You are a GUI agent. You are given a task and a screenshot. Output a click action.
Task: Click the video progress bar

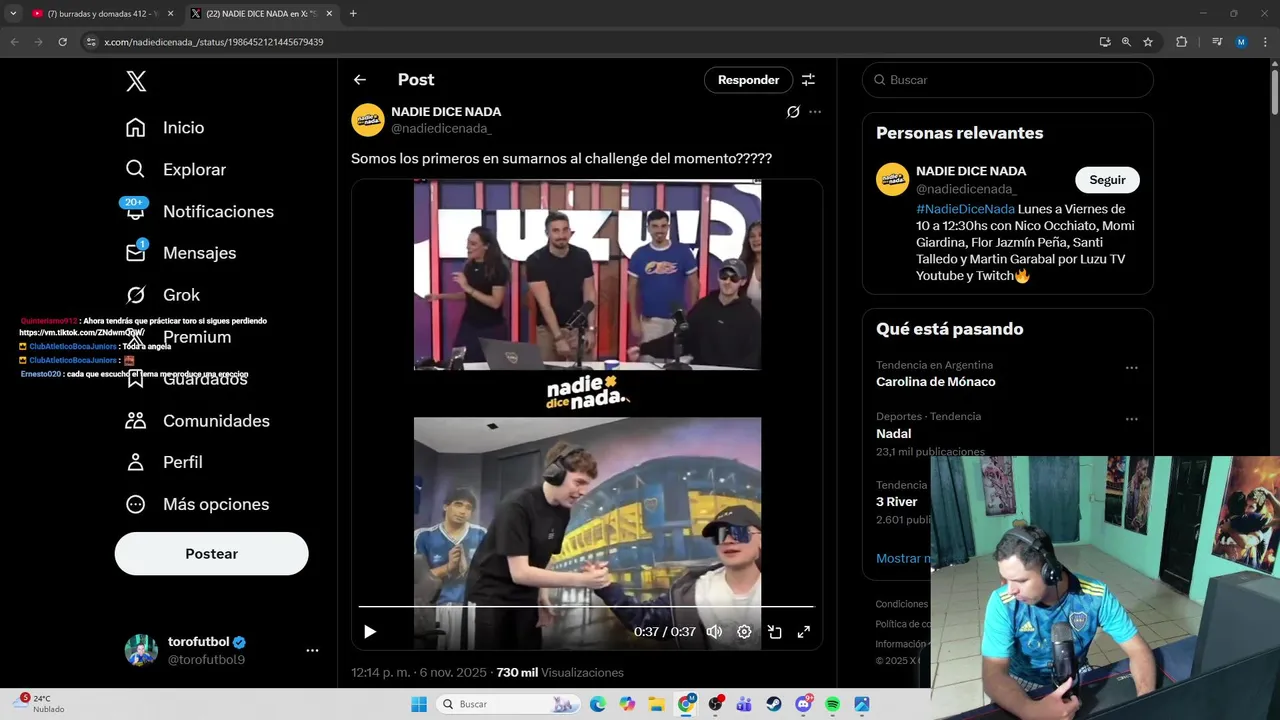pyautogui.click(x=587, y=607)
